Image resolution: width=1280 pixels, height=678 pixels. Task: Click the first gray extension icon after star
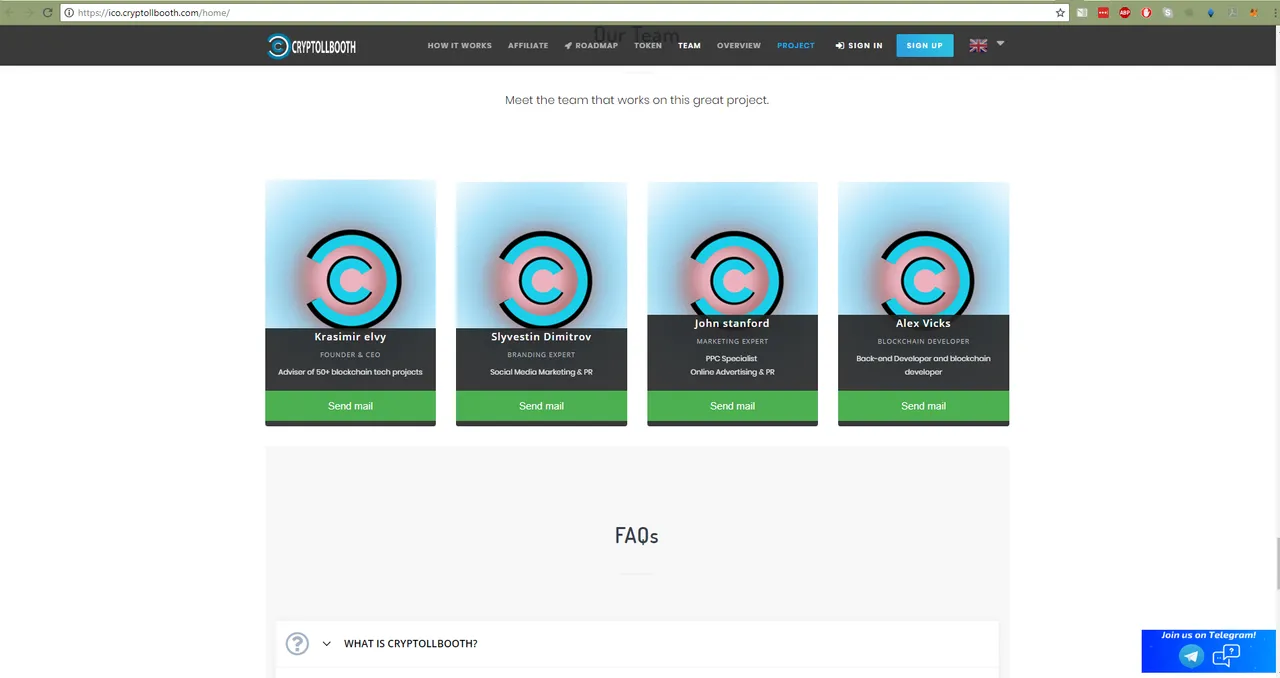point(1082,13)
